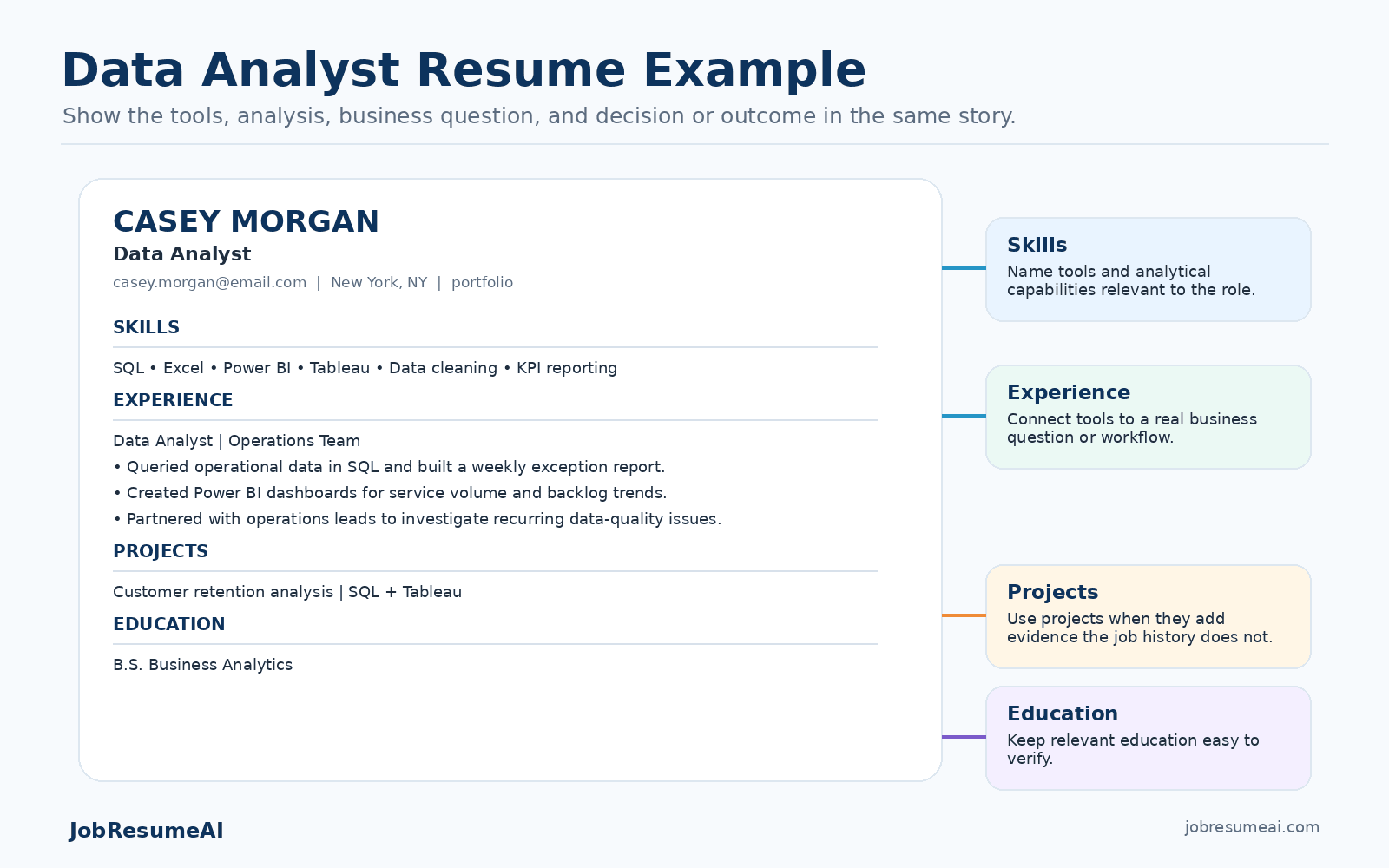Click bullet 'Queried operational data in SQL'
The image size is (1389, 868).
click(389, 467)
